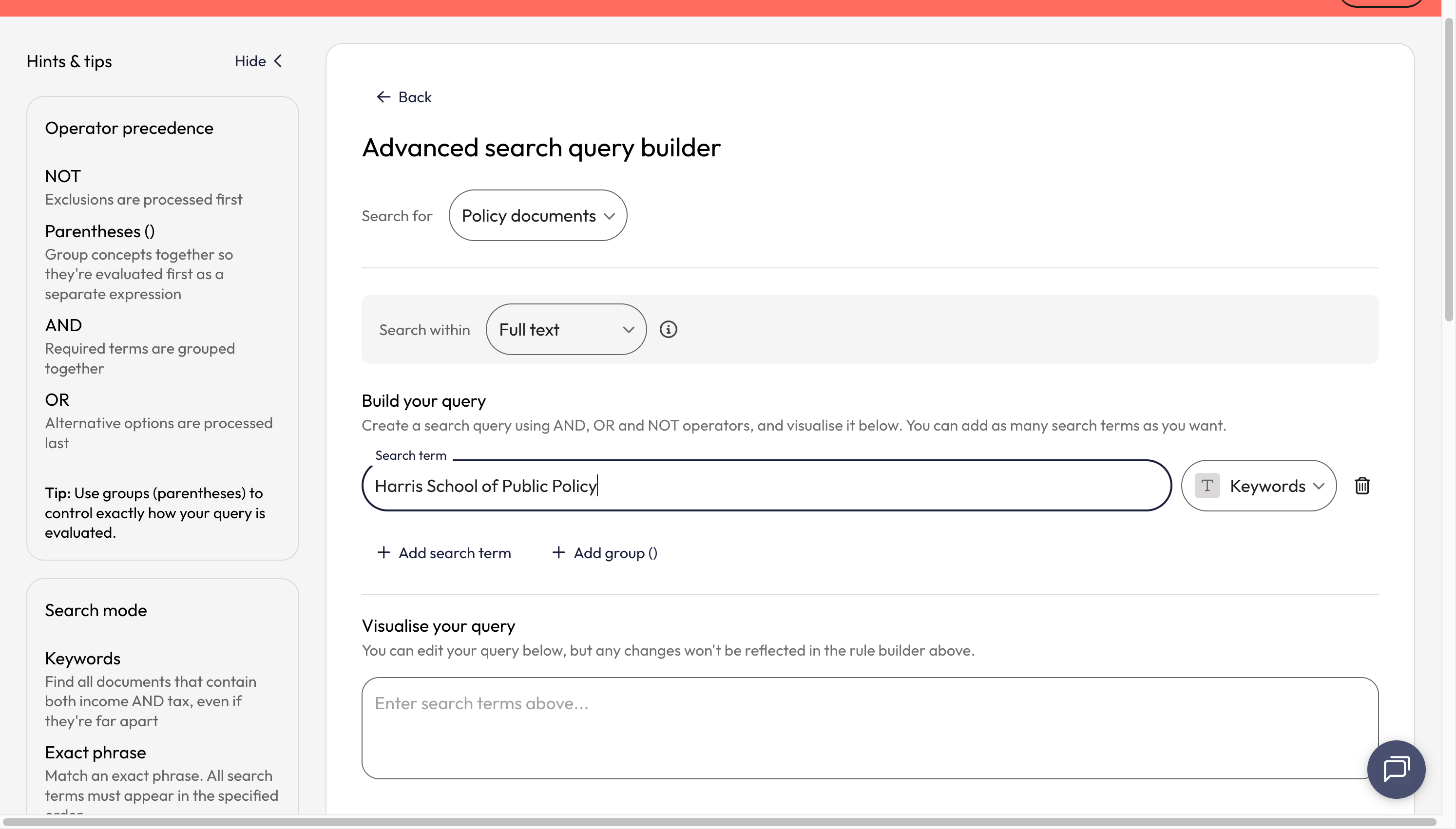Click Add search term label
The image size is (1456, 829).
pyautogui.click(x=455, y=553)
